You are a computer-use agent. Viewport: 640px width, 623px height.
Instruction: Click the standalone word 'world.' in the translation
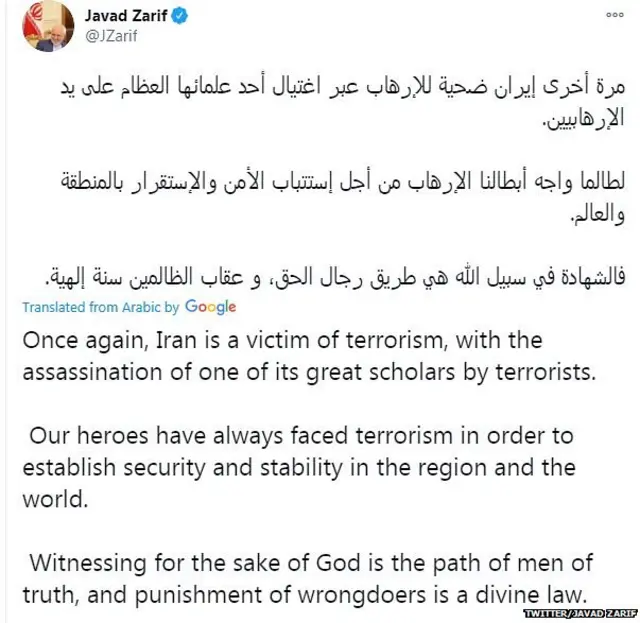(x=51, y=499)
